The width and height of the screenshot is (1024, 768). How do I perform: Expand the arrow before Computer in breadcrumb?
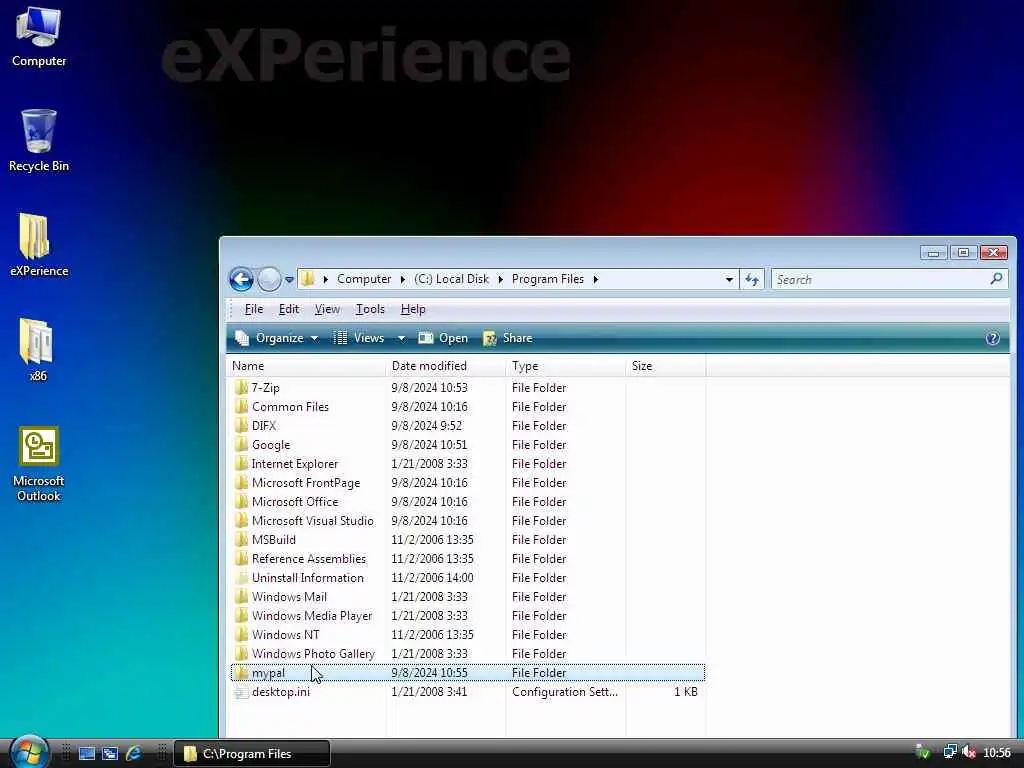(325, 280)
